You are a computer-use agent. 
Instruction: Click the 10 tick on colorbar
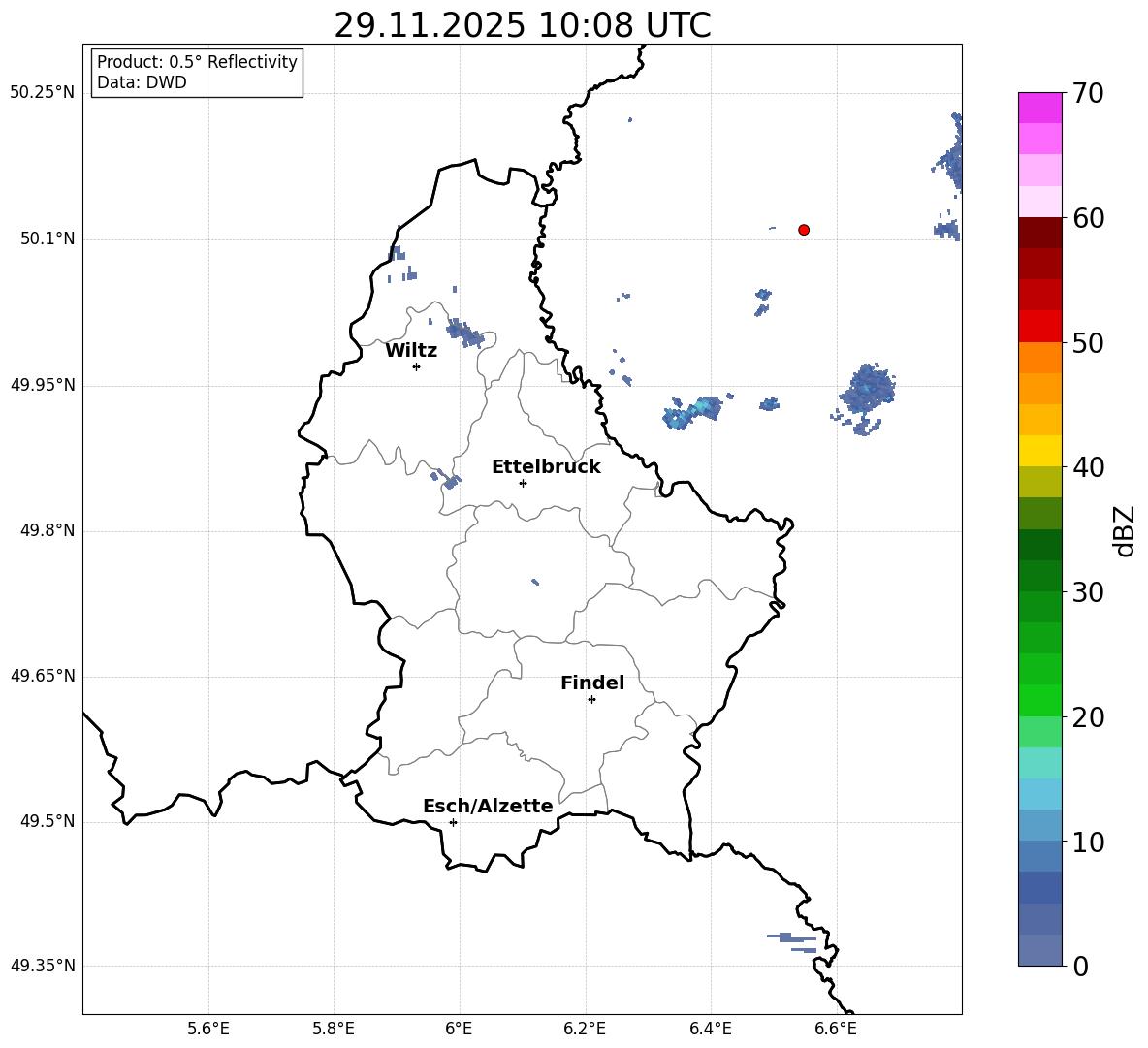pos(1088,842)
